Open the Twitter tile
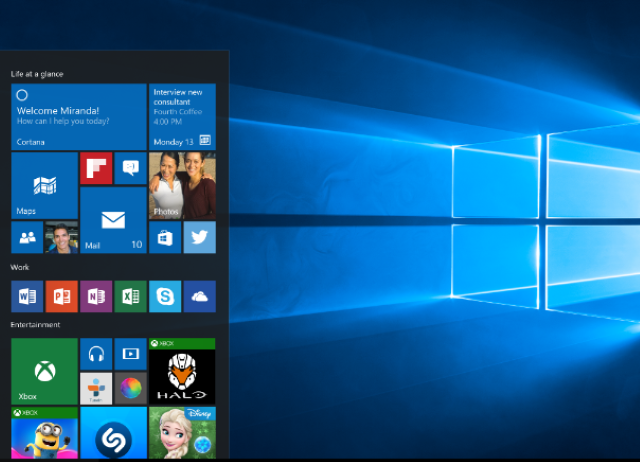The width and height of the screenshot is (640, 462). [x=200, y=237]
